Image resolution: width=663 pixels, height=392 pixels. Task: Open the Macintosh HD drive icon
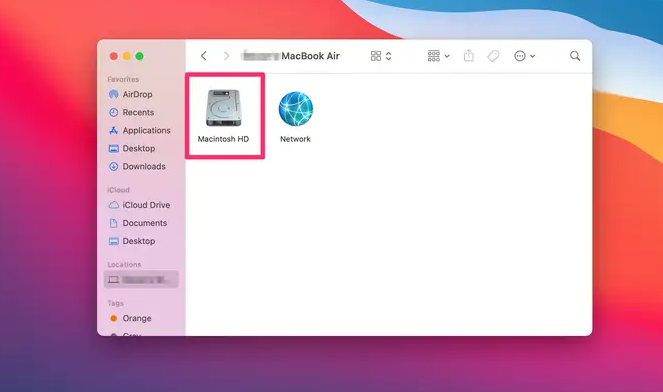tap(224, 108)
